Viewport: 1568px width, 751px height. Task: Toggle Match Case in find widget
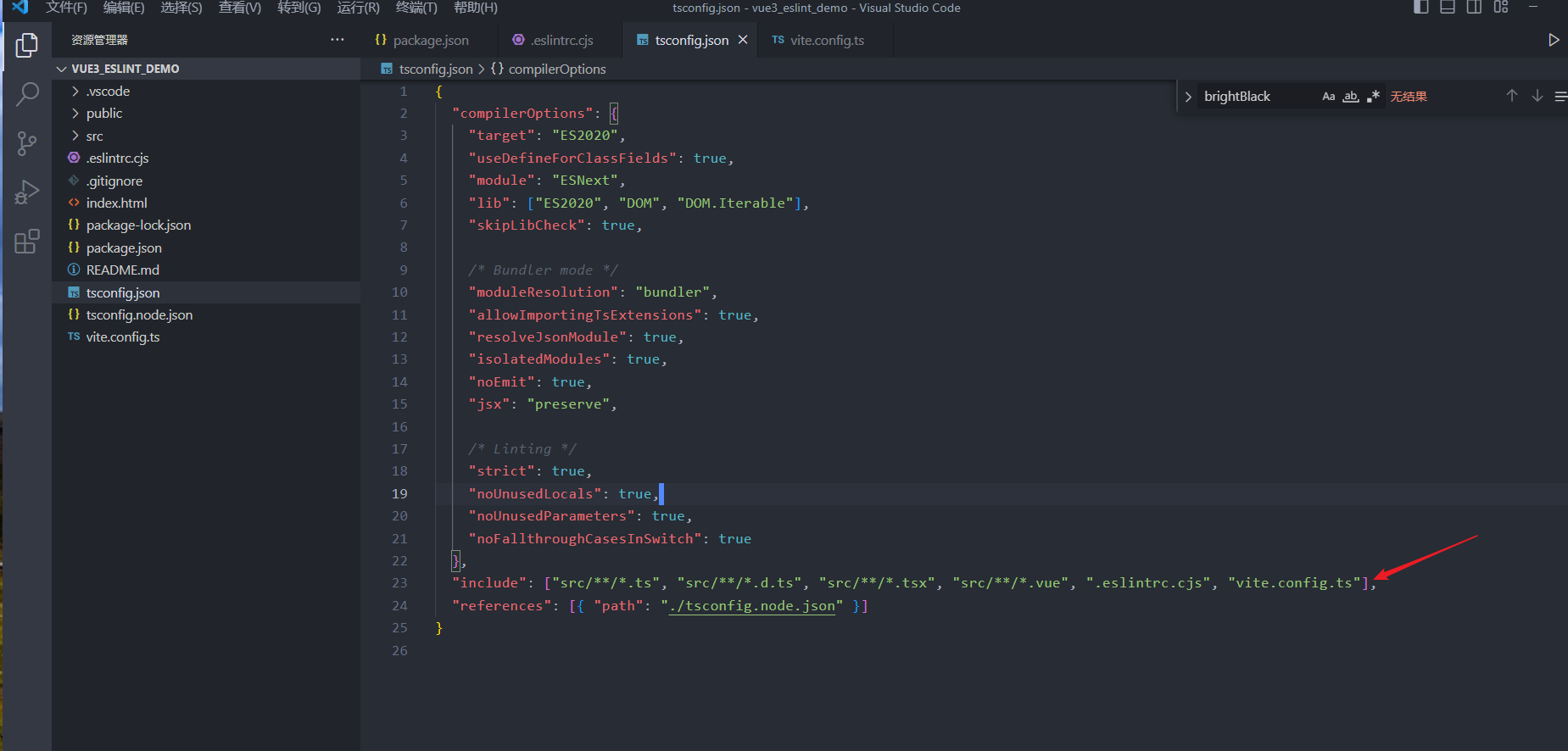1329,97
